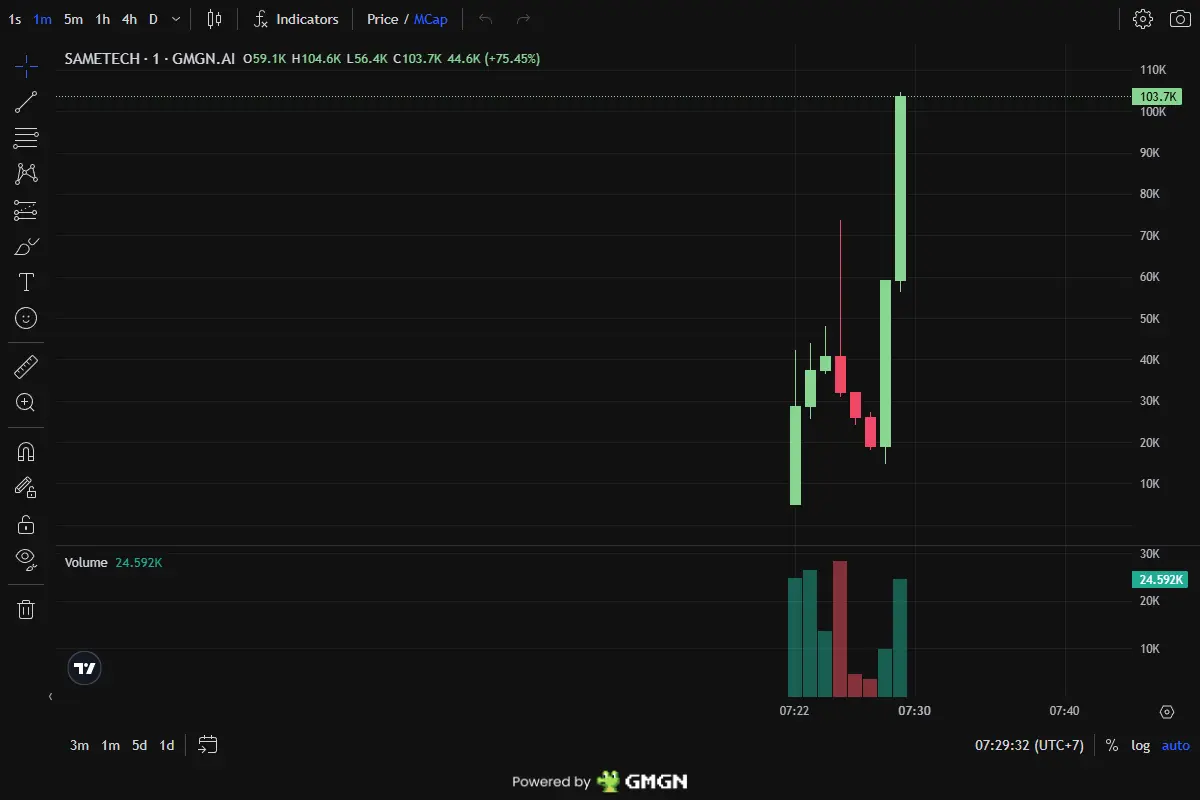The image size is (1200, 800).
Task: Take a snapshot with camera icon
Action: [x=1180, y=19]
